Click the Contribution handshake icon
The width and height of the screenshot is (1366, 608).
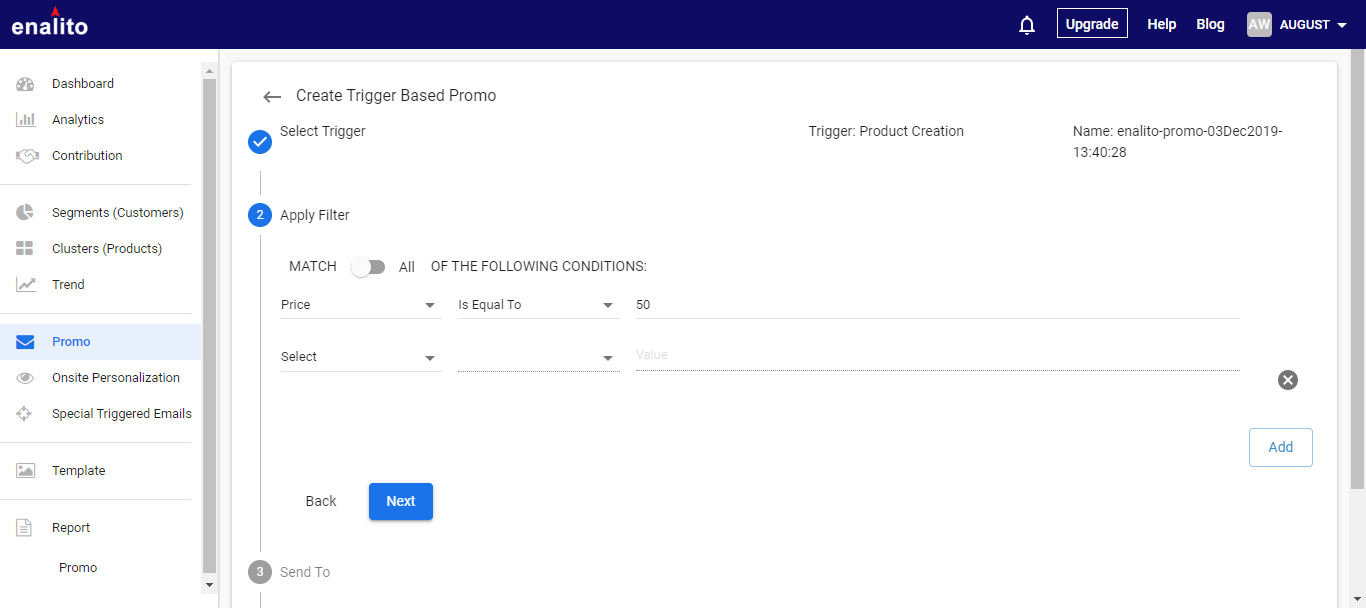[x=27, y=156]
